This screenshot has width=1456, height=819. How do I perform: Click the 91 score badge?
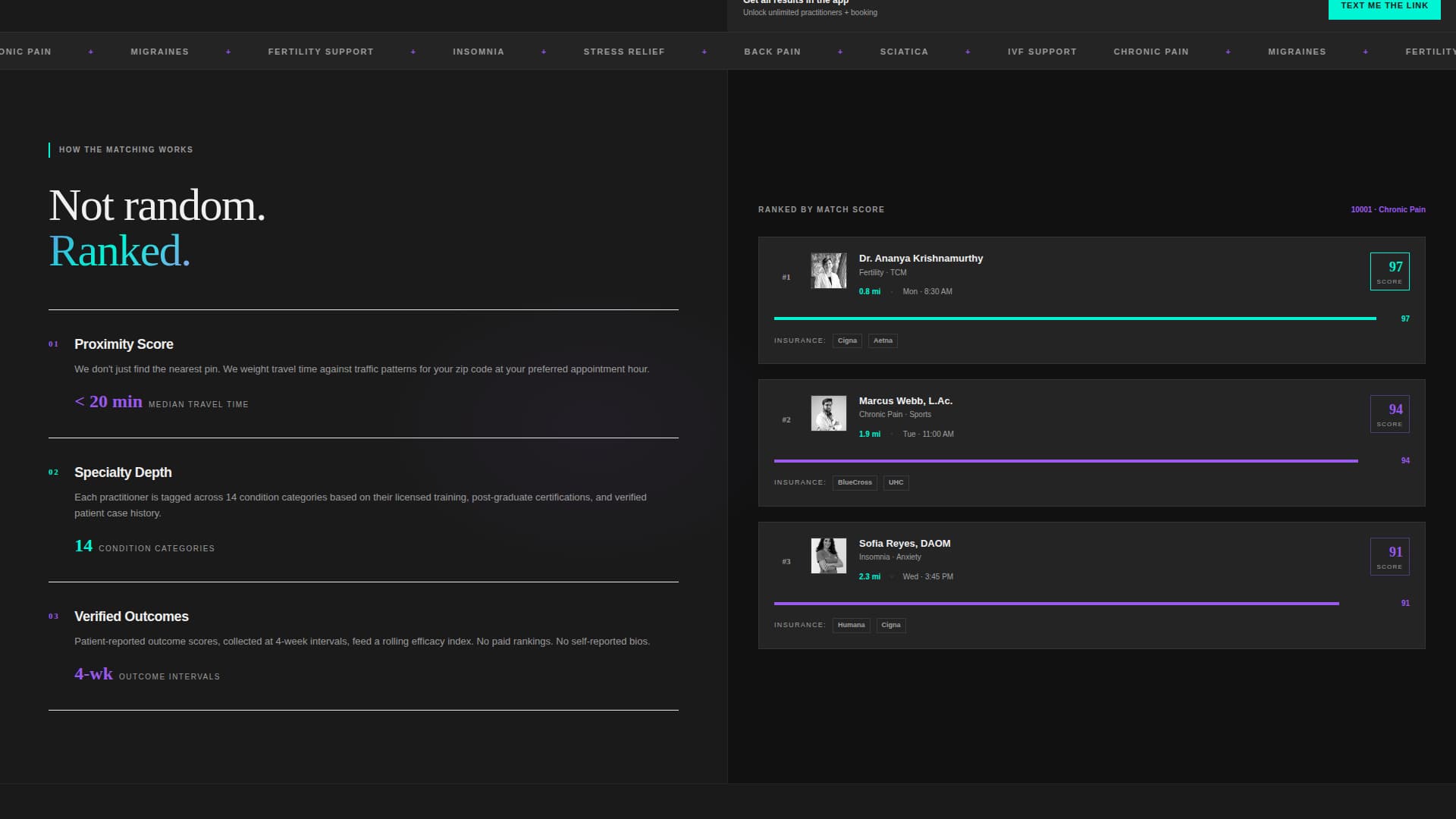tap(1389, 557)
